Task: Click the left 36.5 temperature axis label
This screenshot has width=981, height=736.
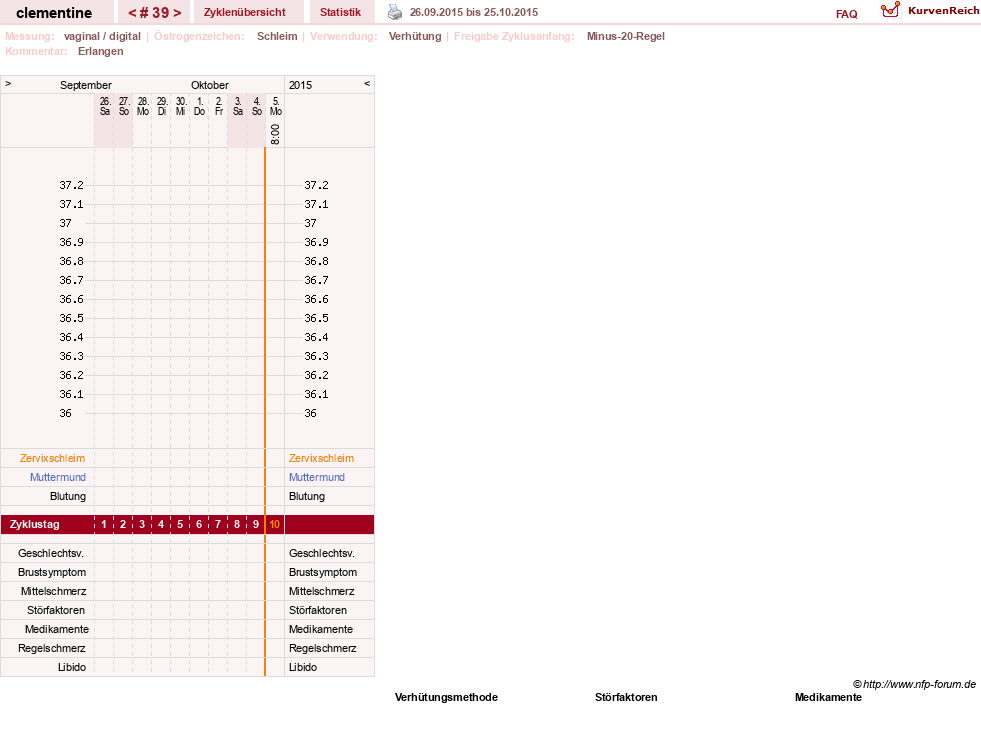Action: pyautogui.click(x=71, y=318)
